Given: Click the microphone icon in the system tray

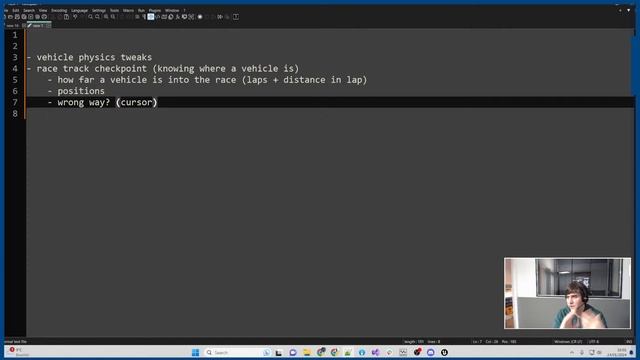Looking at the screenshot, I should tap(582, 352).
